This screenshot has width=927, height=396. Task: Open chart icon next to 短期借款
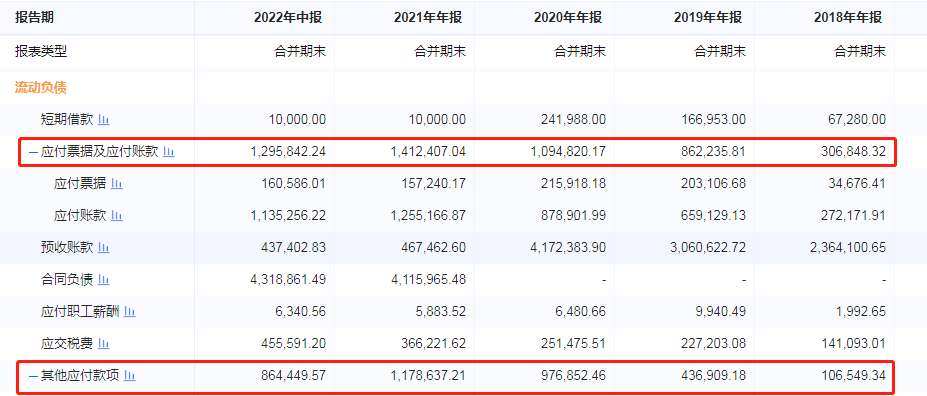click(x=104, y=120)
